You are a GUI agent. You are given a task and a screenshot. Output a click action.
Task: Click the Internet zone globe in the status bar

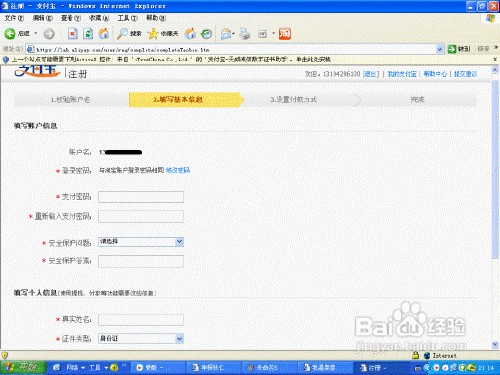427,356
